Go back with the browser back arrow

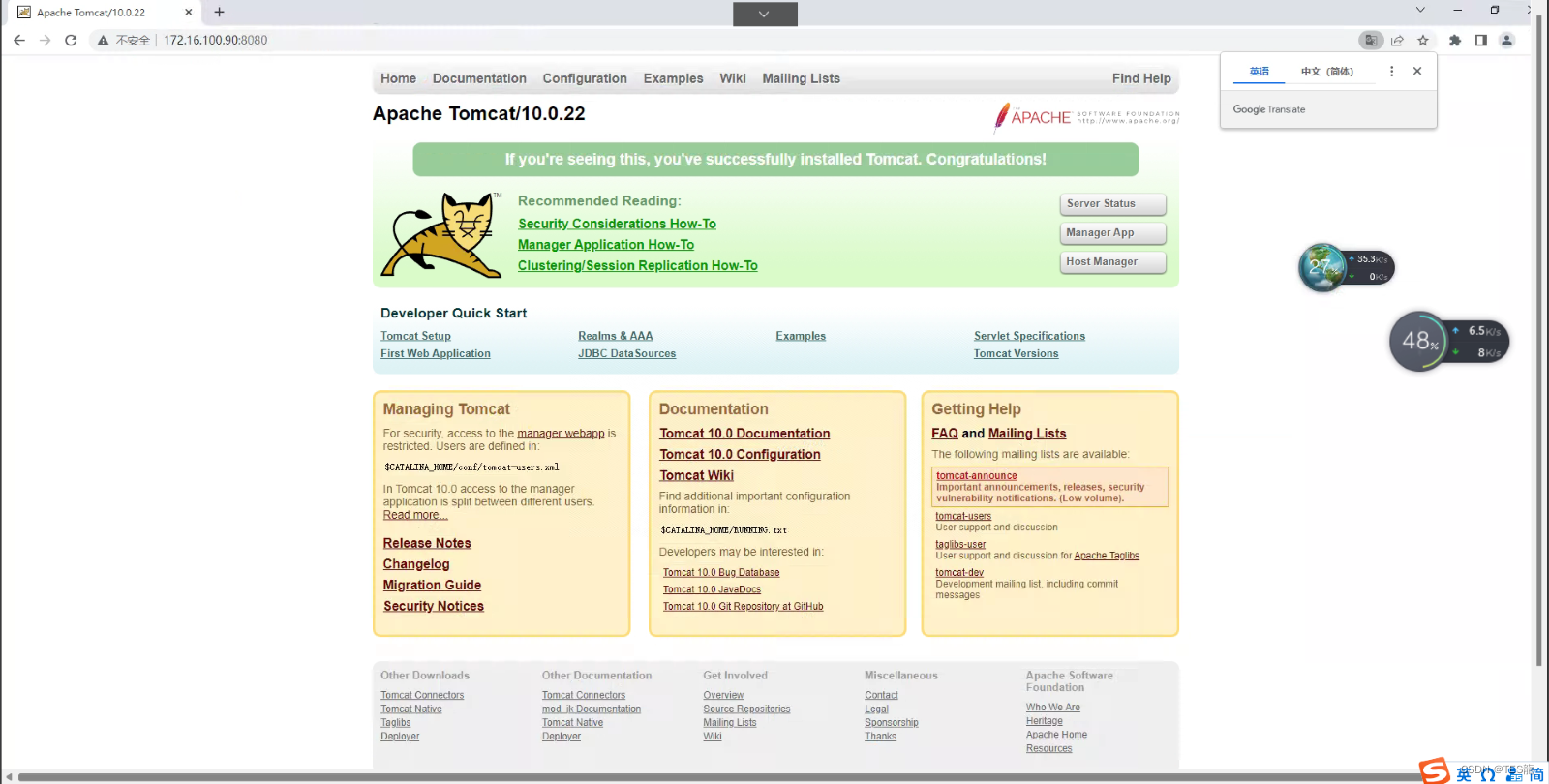(19, 40)
